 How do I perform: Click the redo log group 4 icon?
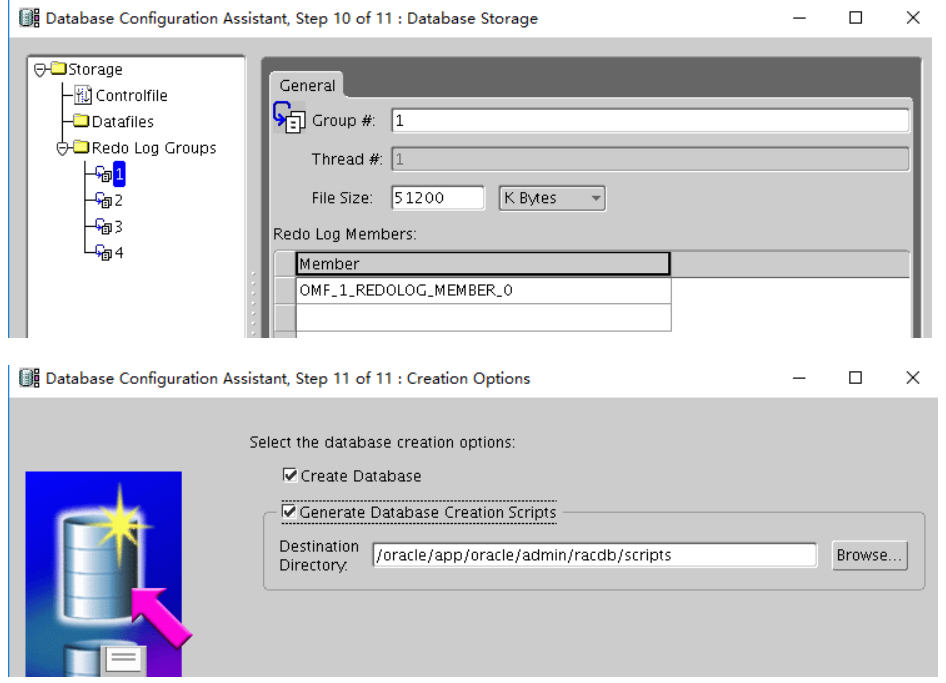104,252
